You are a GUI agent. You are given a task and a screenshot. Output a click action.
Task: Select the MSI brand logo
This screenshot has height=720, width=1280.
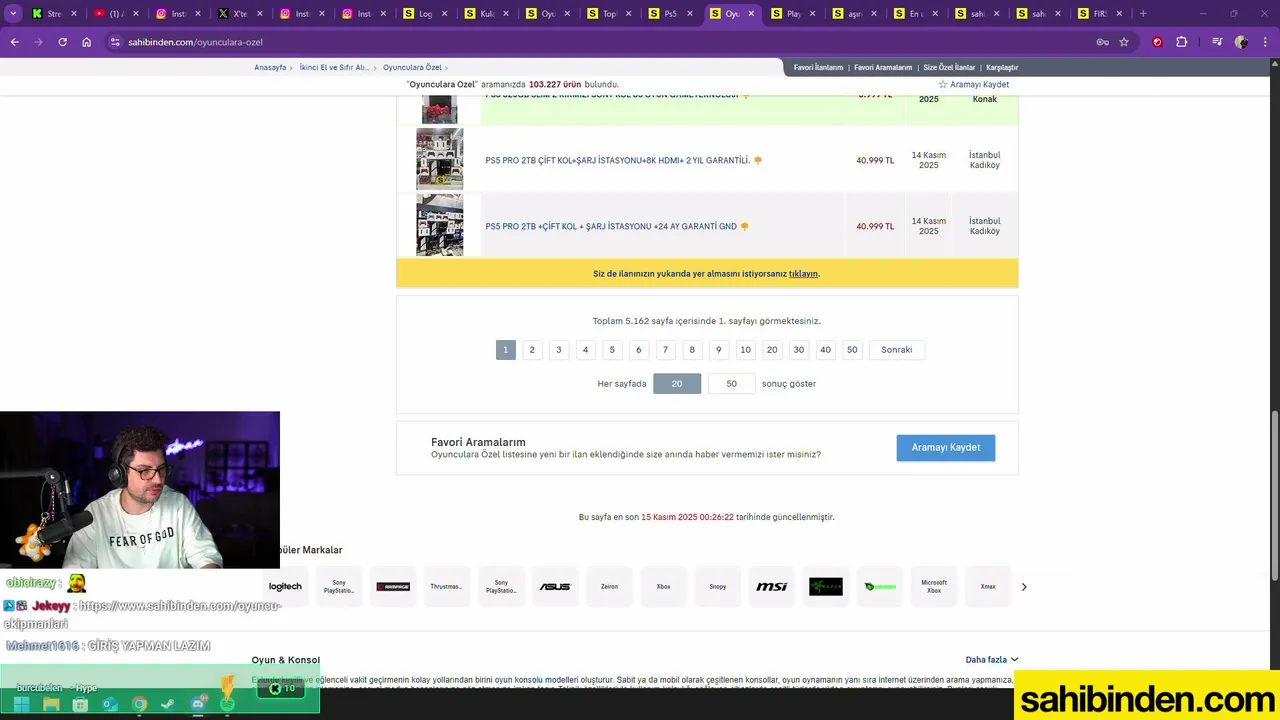pyautogui.click(x=772, y=587)
